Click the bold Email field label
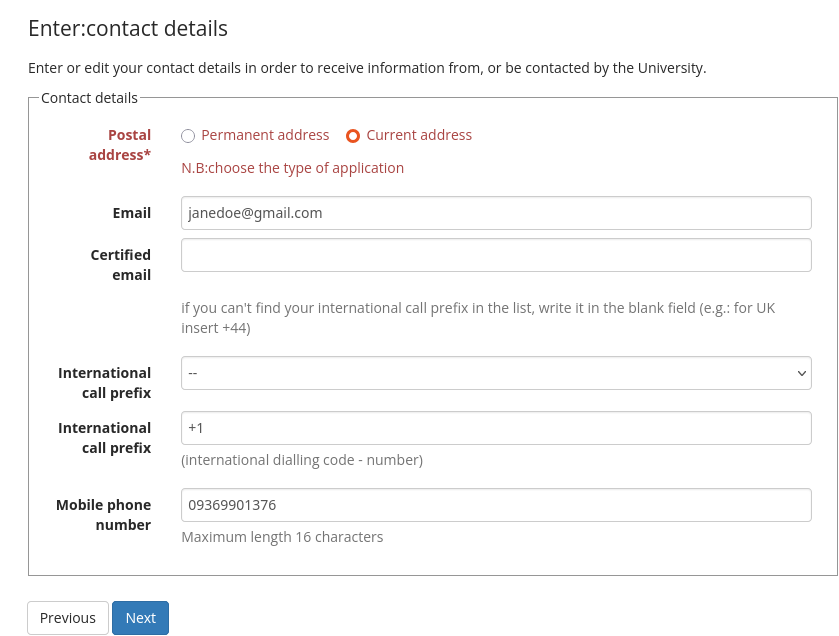Viewport: 839px width, 636px height. point(132,213)
